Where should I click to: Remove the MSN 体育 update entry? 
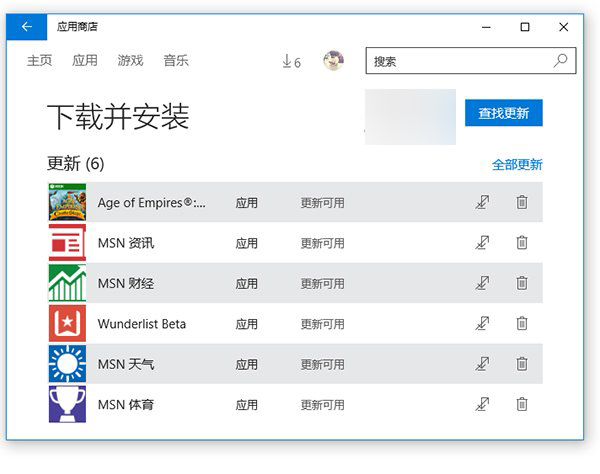pos(522,404)
